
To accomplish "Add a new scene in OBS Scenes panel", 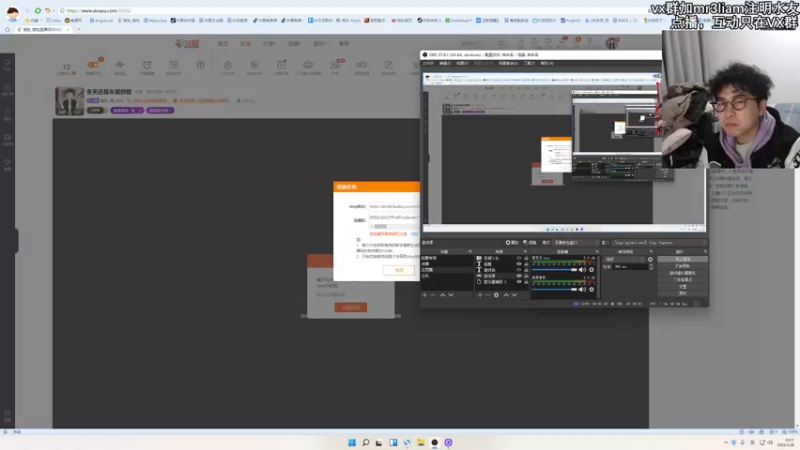I will [424, 295].
